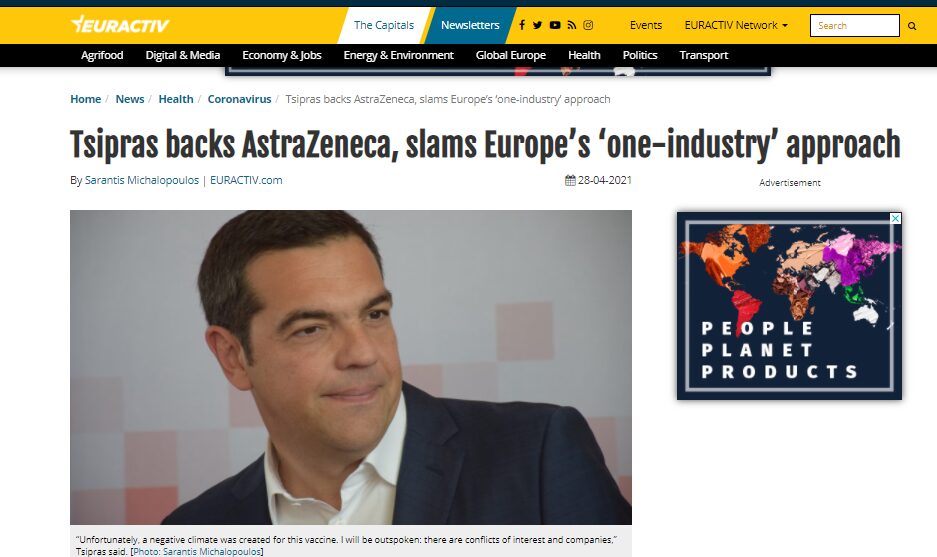Select Global Europe in navigation bar
937x557 pixels.
[511, 55]
